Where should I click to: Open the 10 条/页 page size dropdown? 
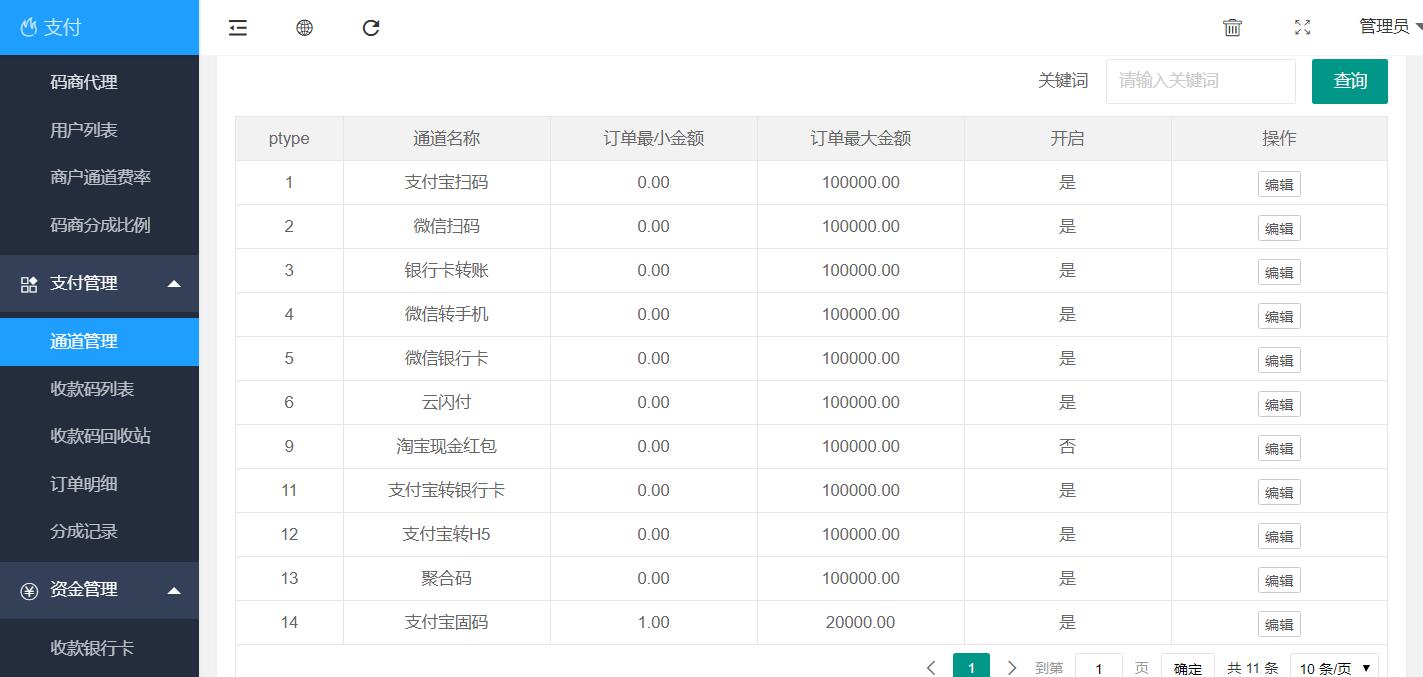coord(1334,667)
